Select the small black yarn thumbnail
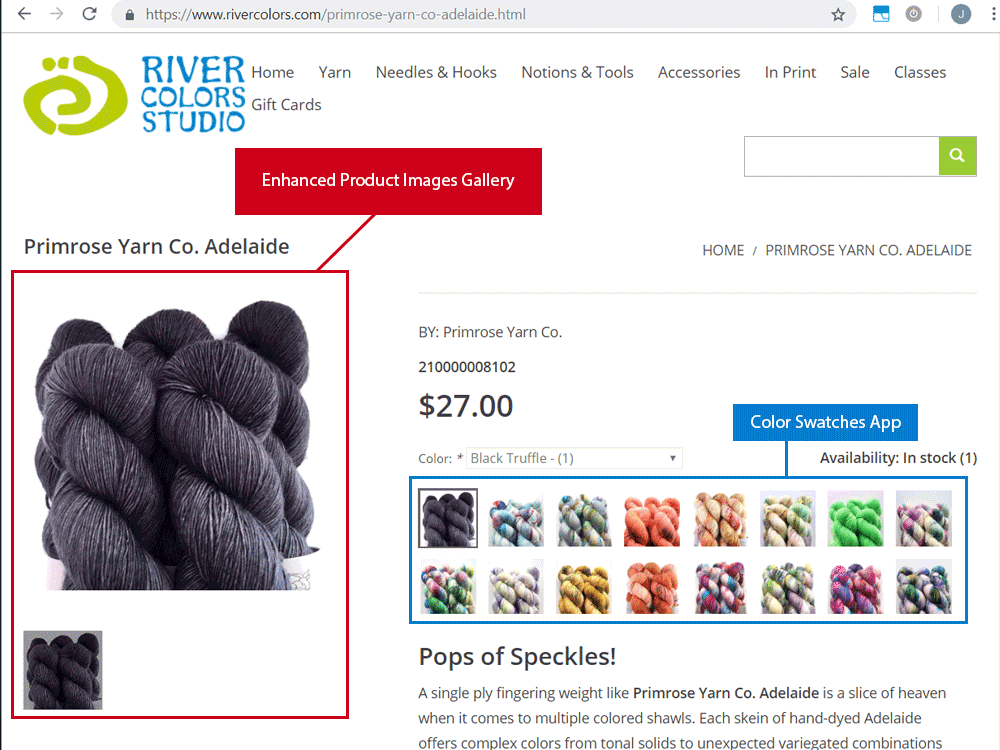This screenshot has width=1000, height=750. 62,670
